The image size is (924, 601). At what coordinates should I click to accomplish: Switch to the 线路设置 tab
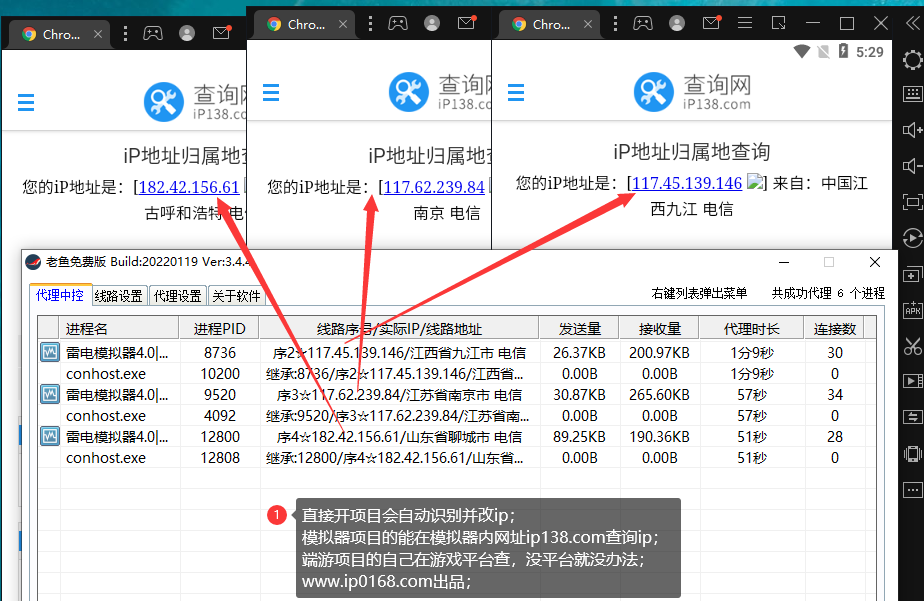point(118,296)
